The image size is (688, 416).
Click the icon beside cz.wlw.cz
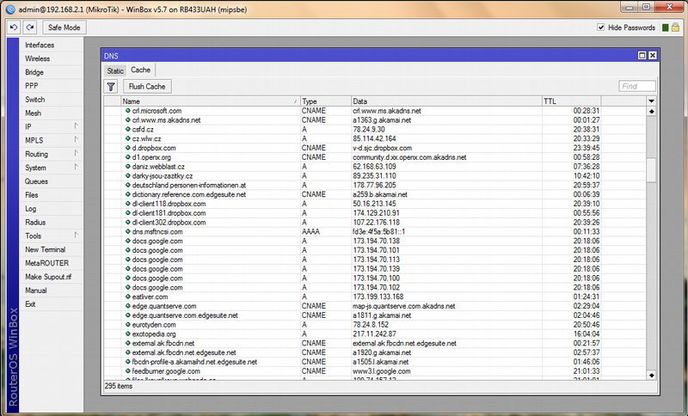click(128, 138)
